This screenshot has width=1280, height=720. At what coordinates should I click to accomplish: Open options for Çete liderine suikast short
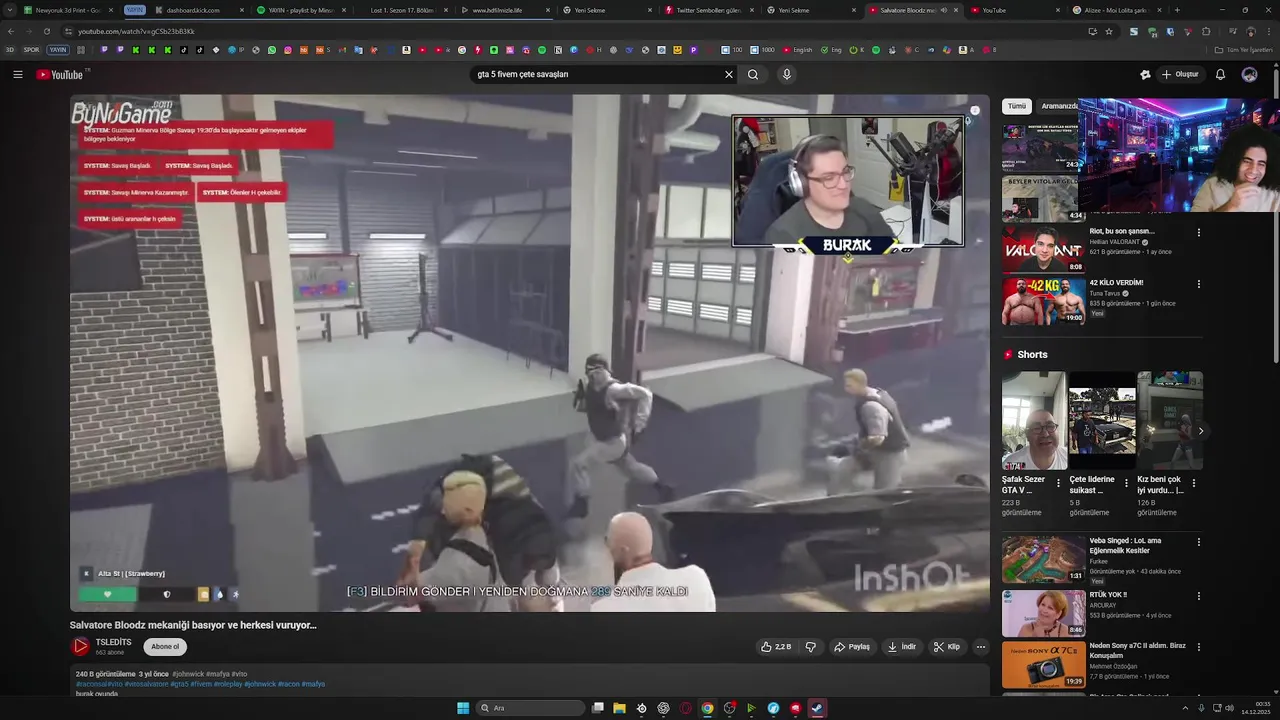point(1127,483)
